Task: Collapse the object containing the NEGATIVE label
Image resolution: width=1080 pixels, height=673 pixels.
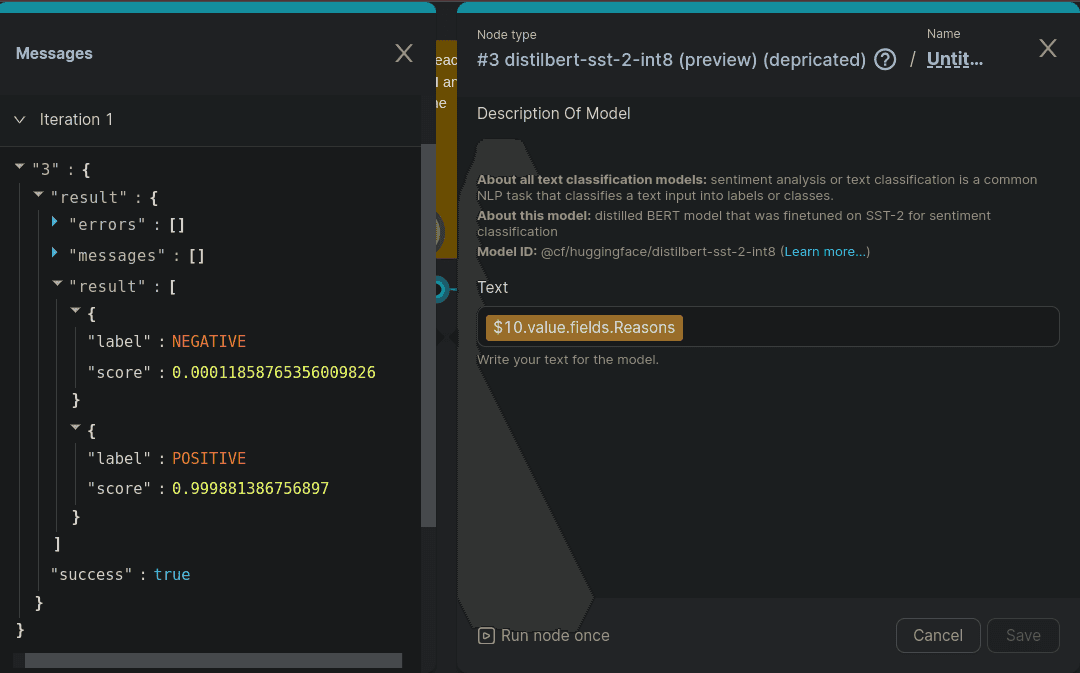Action: tap(76, 312)
